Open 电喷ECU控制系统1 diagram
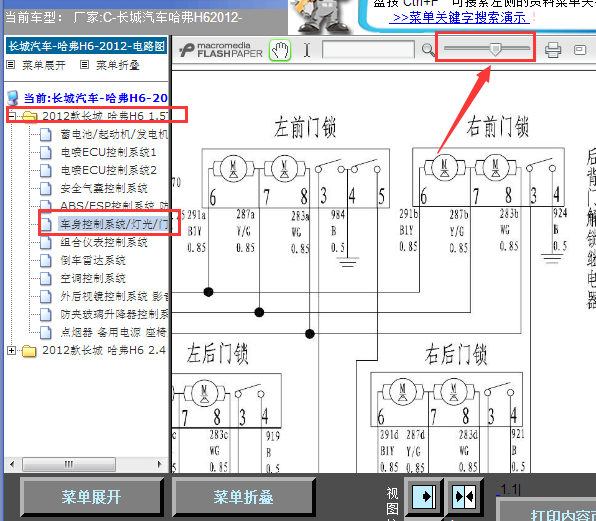 [x=108, y=152]
